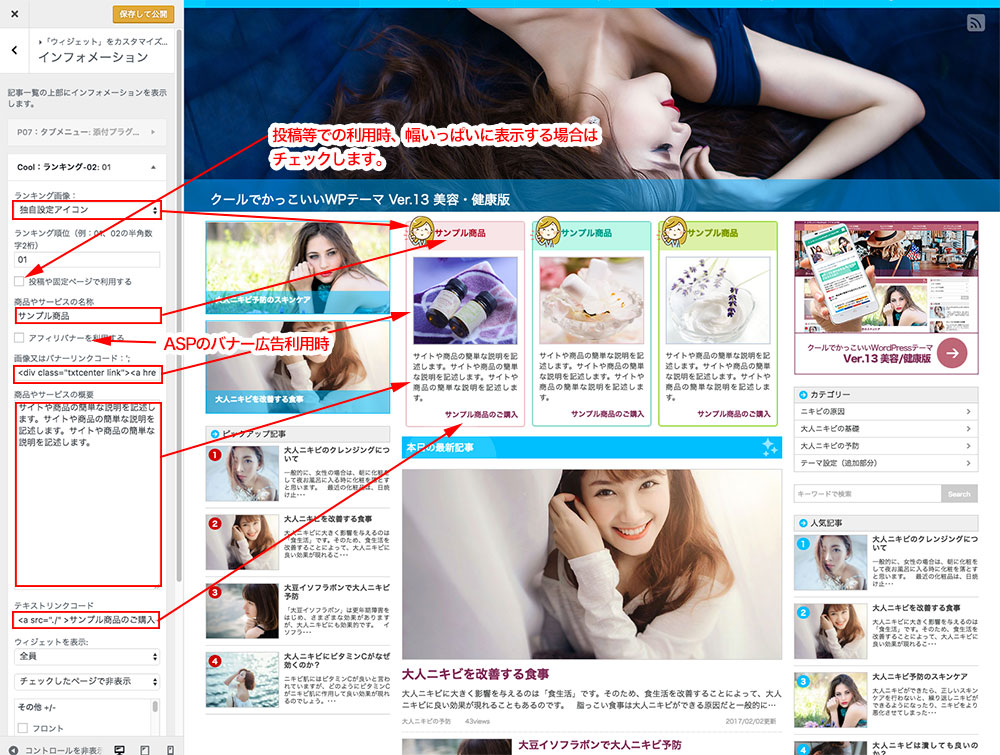Click the 画像又はバナーリンクコード field
Image resolution: width=1000 pixels, height=755 pixels.
pyautogui.click(x=88, y=372)
